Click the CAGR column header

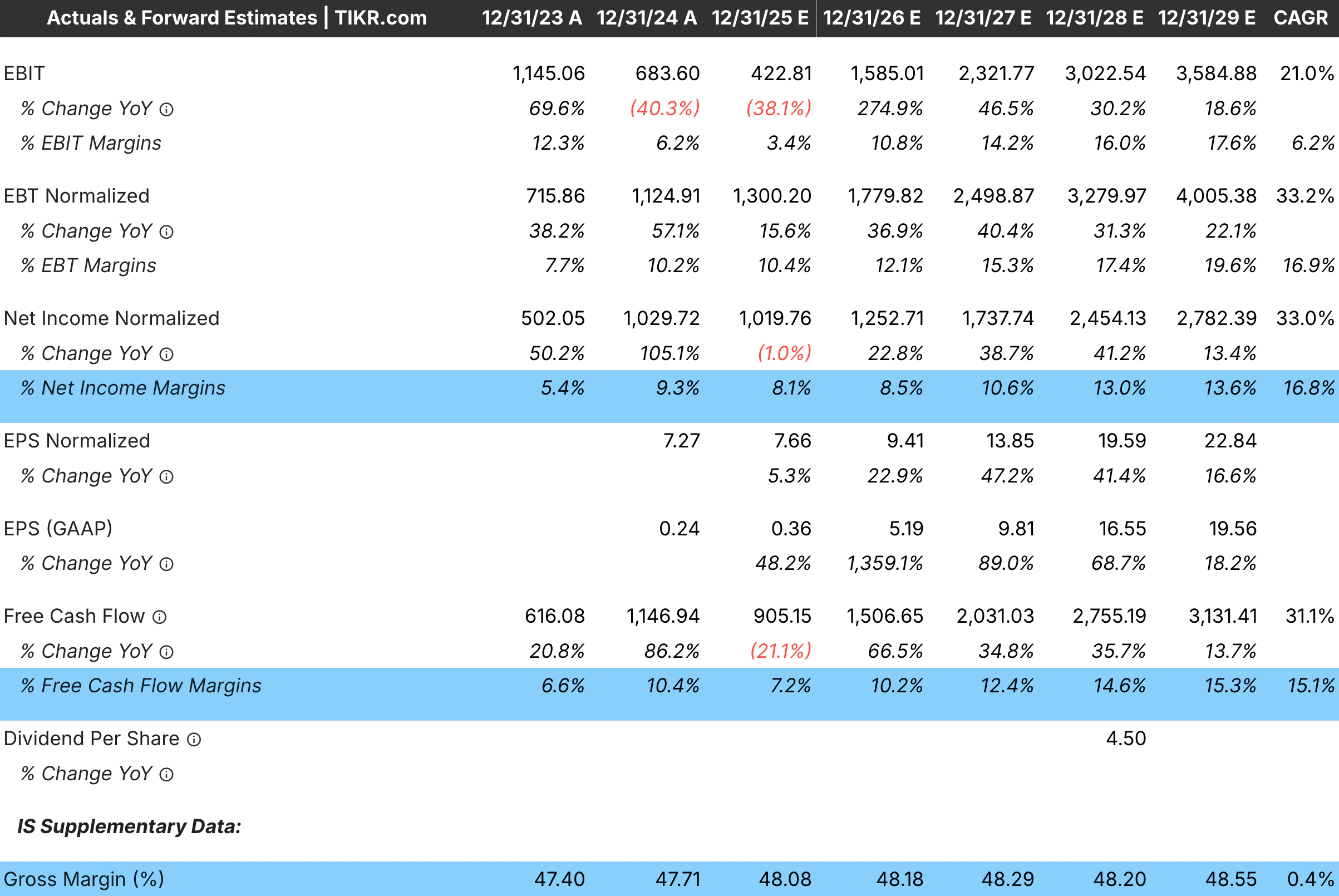point(1300,18)
